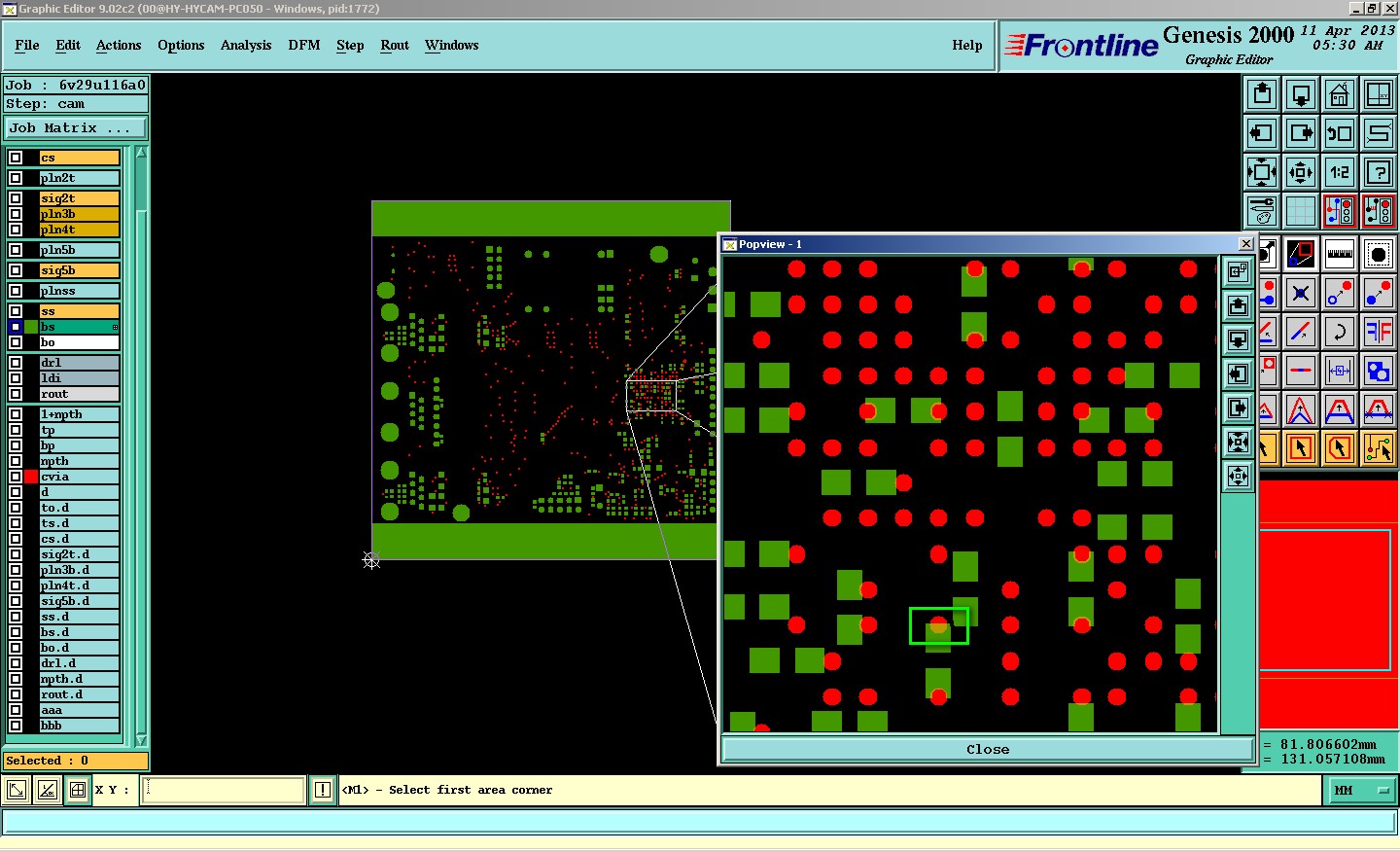Select the ldi layer name
The height and width of the screenshot is (852, 1400).
pos(80,378)
